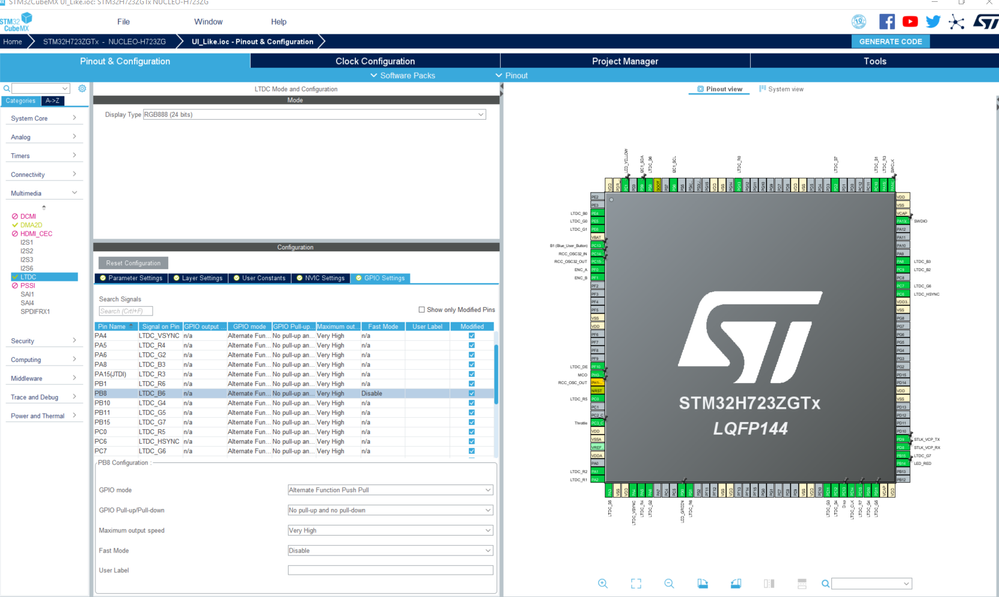Switch to Clock Configuration tab
The width and height of the screenshot is (999, 597).
point(375,61)
